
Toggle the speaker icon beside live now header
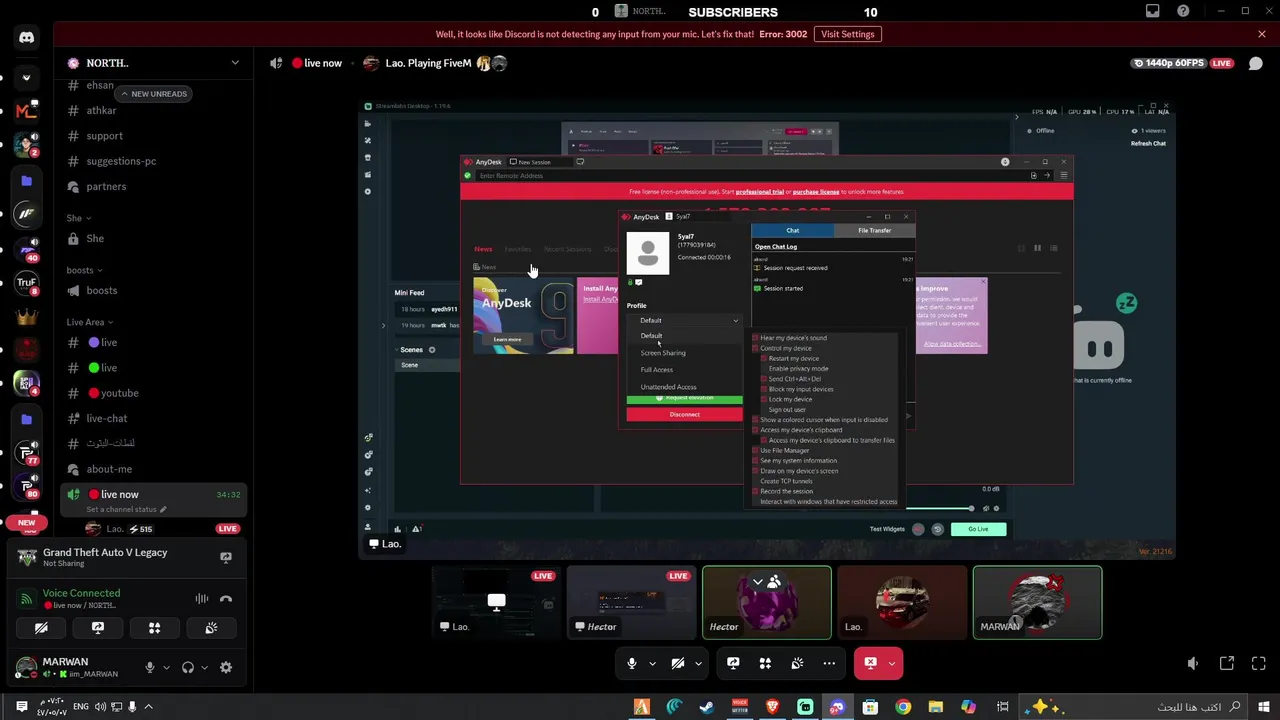276,63
